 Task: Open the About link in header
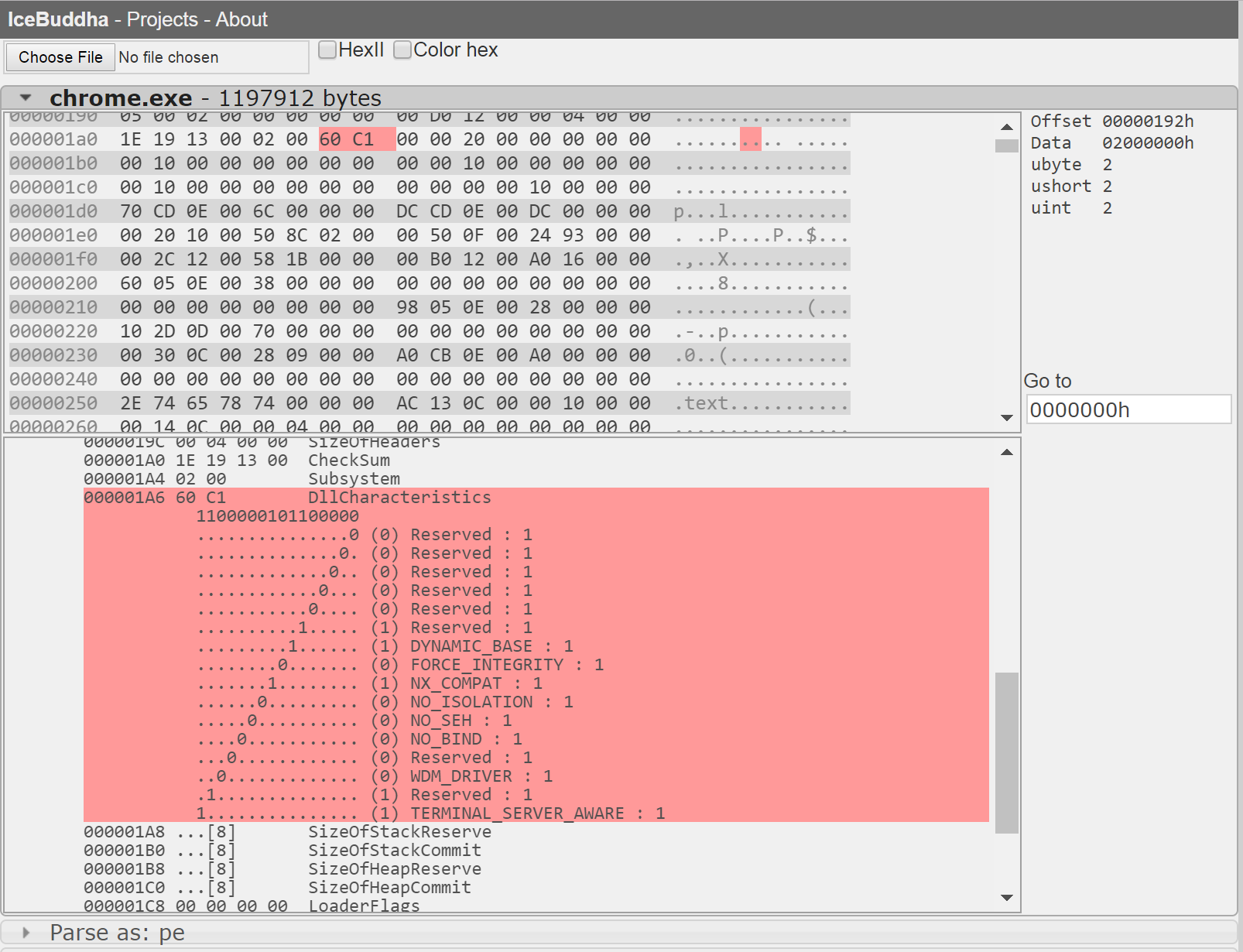(x=241, y=19)
